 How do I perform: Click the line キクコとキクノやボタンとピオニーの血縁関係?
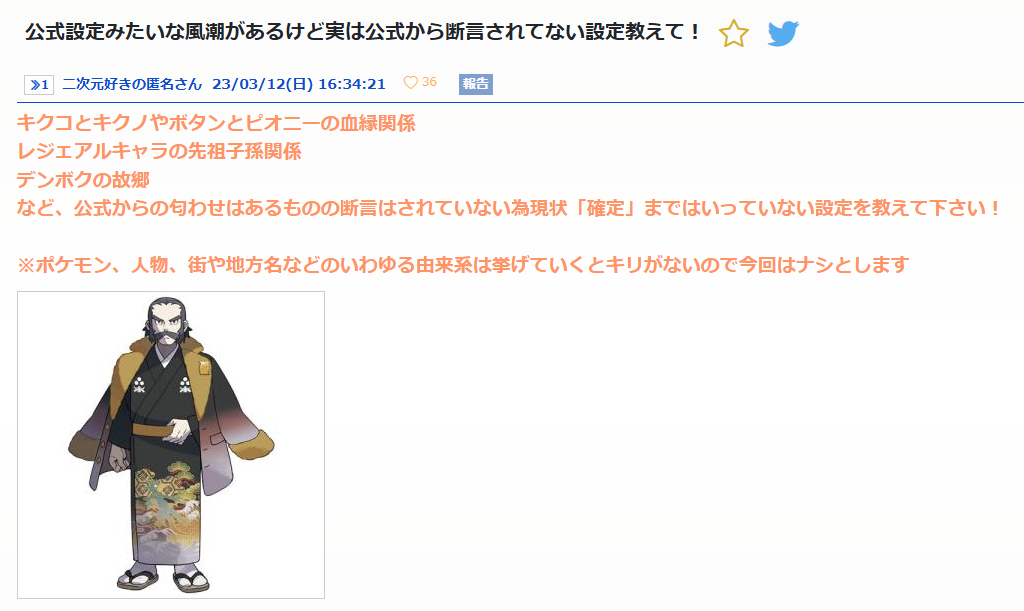coord(216,123)
